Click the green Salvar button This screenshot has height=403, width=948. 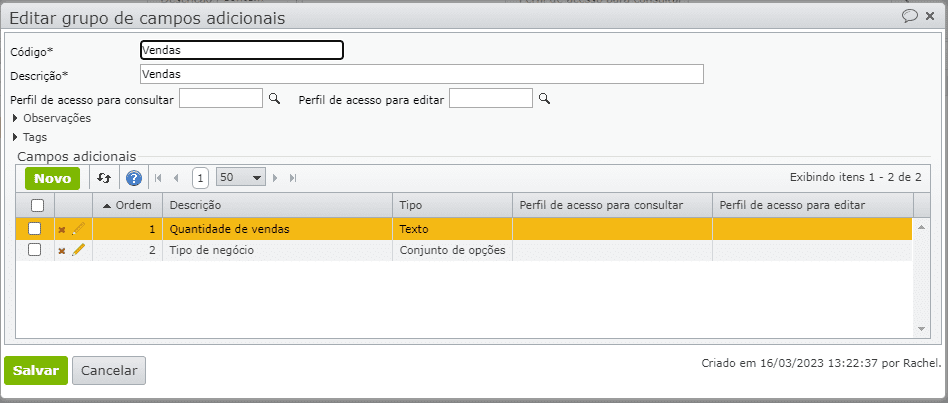36,370
